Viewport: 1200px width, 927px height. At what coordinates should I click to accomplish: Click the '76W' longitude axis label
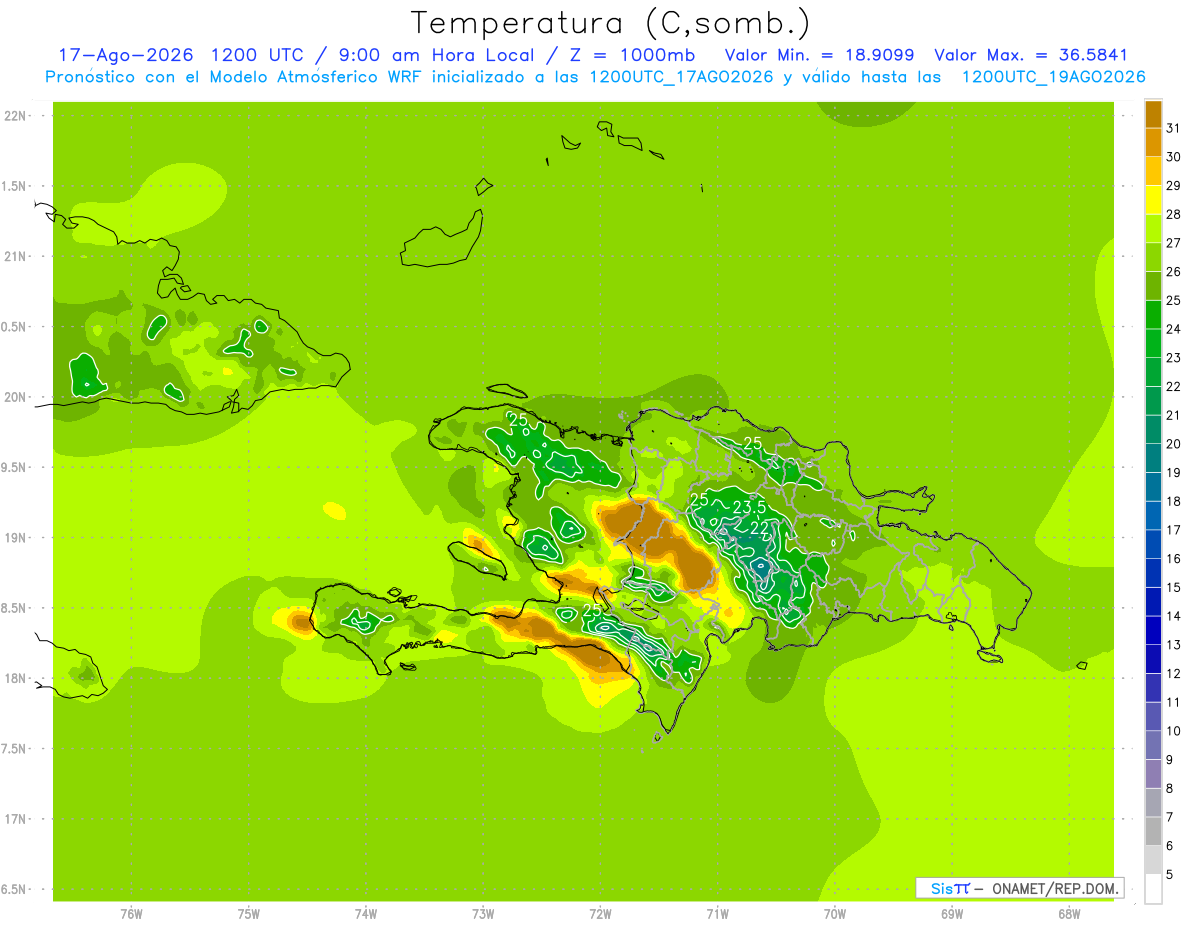coord(131,913)
